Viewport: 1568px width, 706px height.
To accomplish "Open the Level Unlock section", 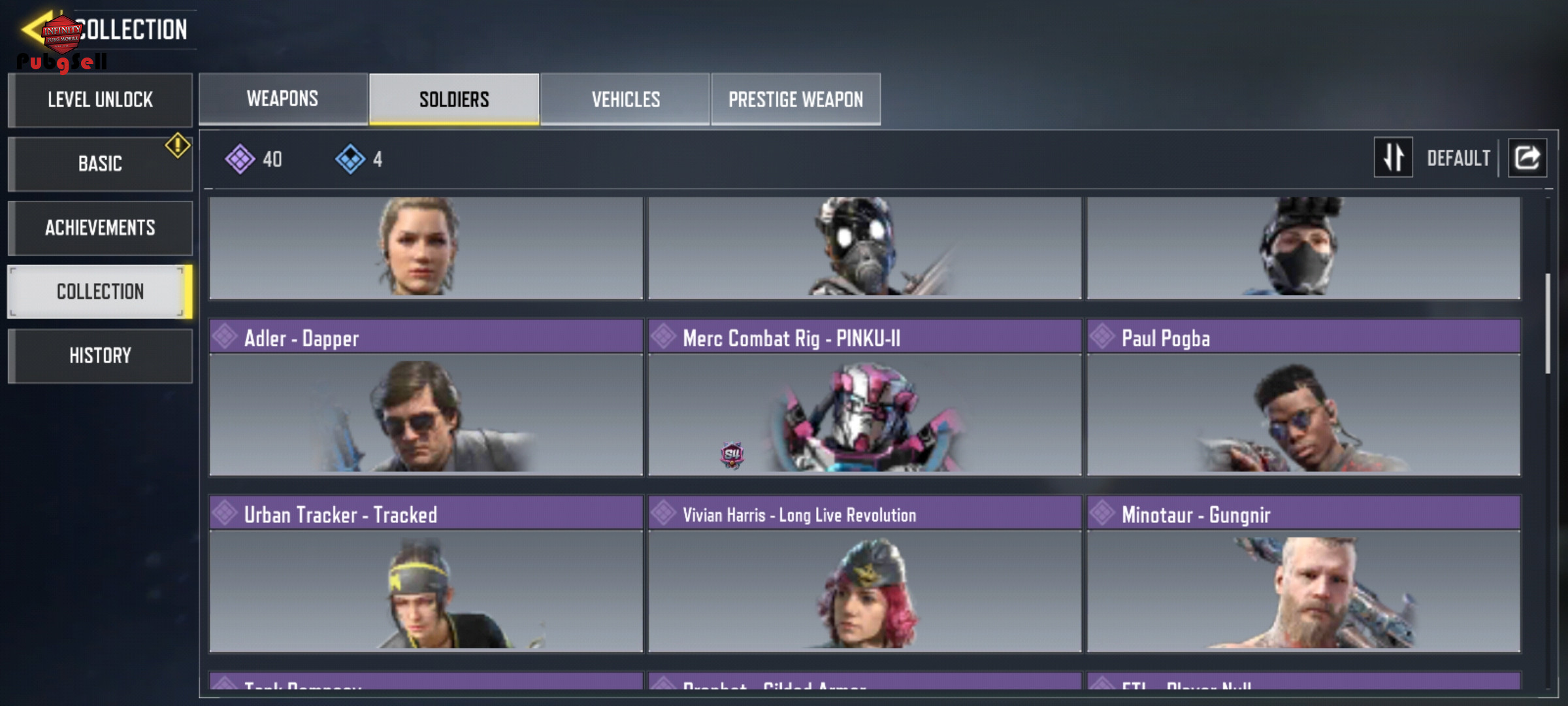I will [100, 100].
